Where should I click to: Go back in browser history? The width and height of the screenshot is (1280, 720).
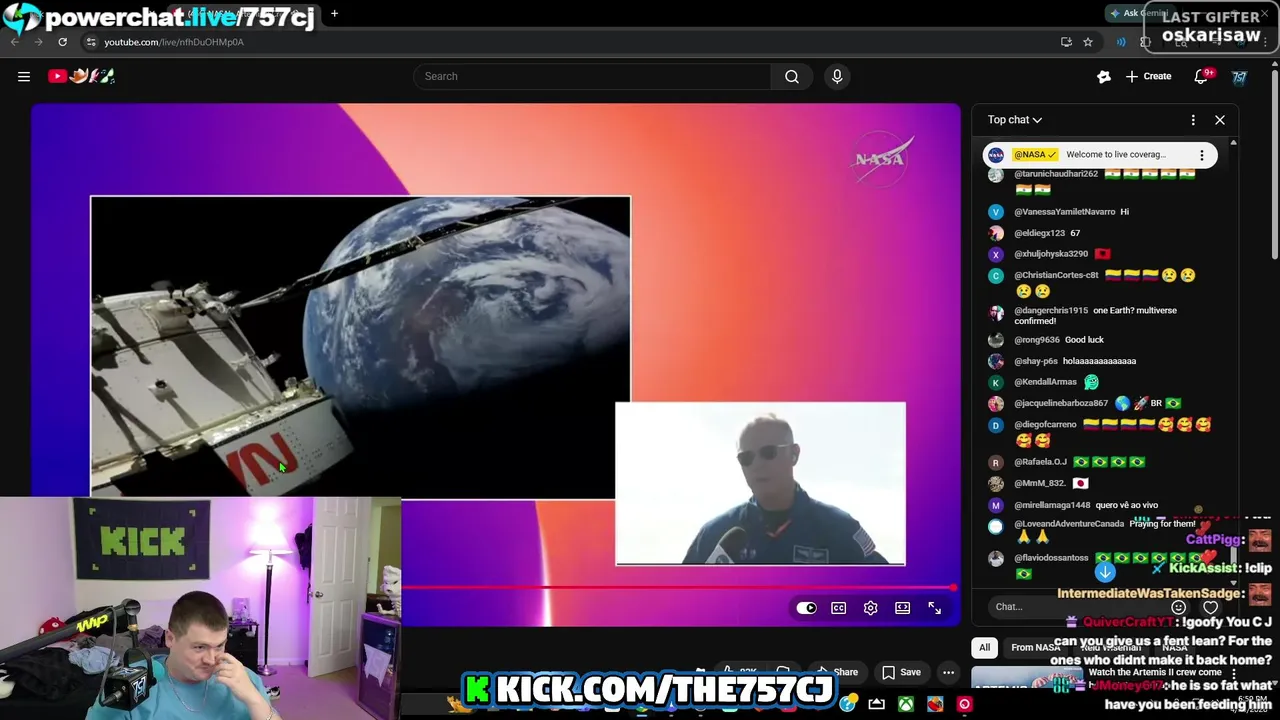(15, 42)
